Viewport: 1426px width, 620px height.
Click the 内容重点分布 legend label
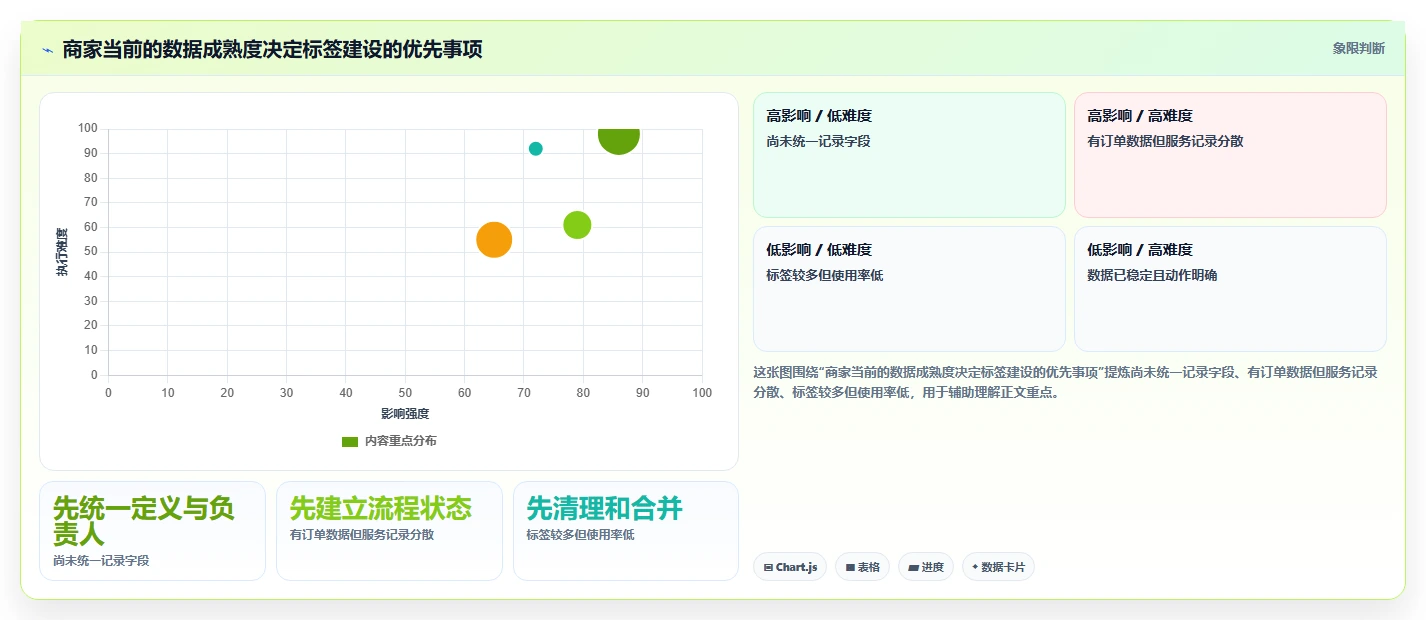pyautogui.click(x=400, y=441)
